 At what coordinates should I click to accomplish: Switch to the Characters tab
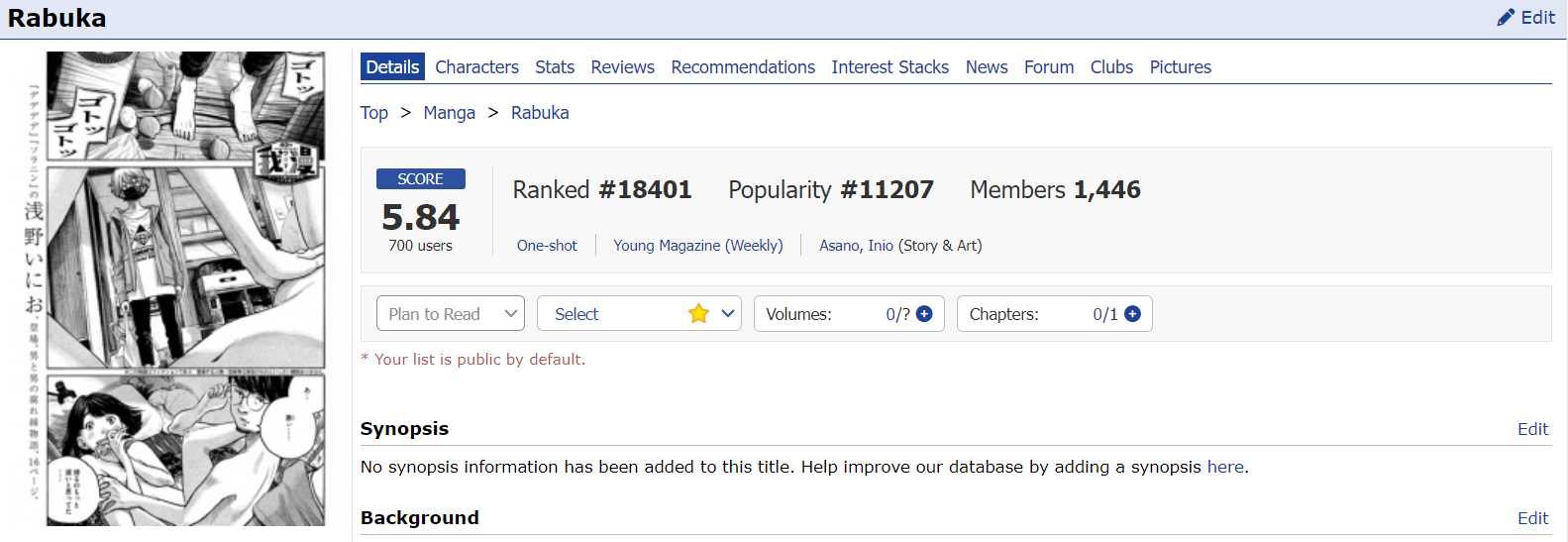(x=476, y=67)
